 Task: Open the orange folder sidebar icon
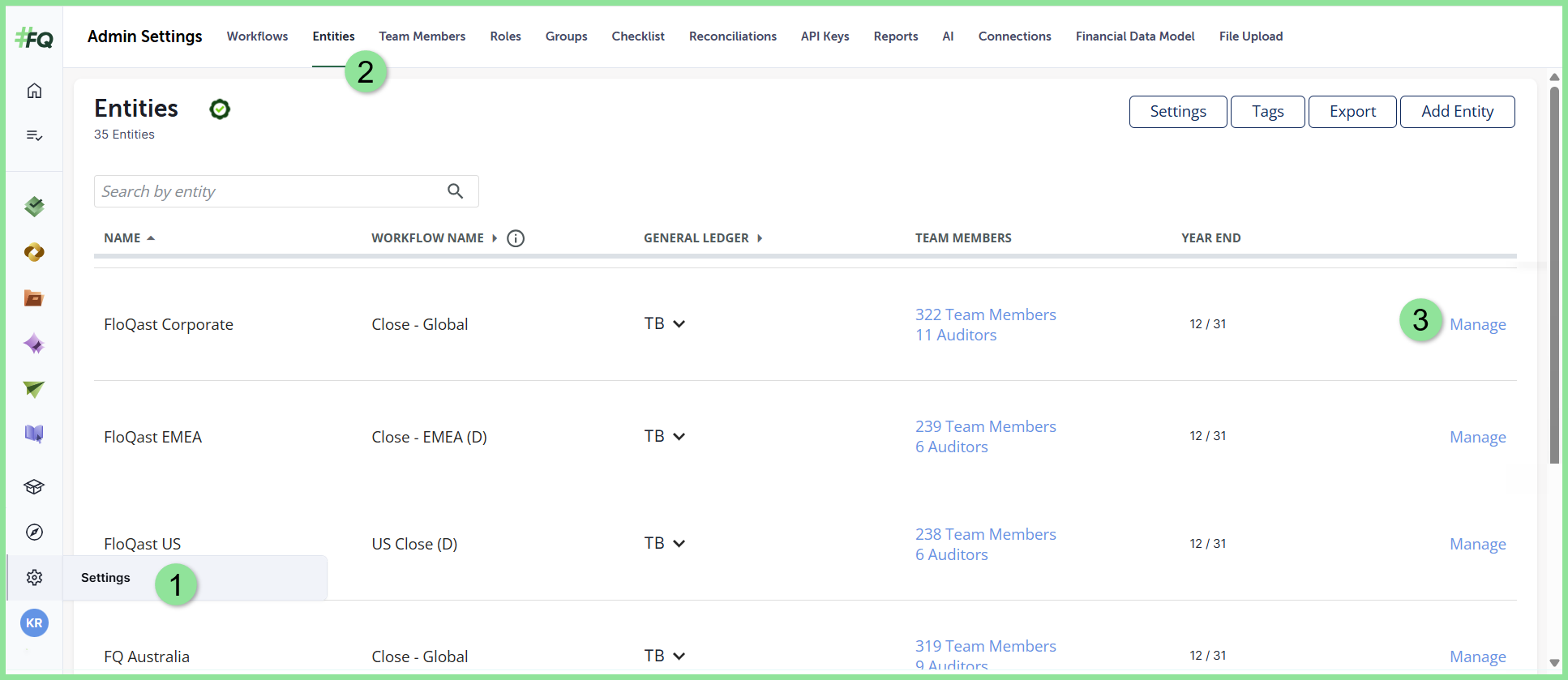(34, 298)
